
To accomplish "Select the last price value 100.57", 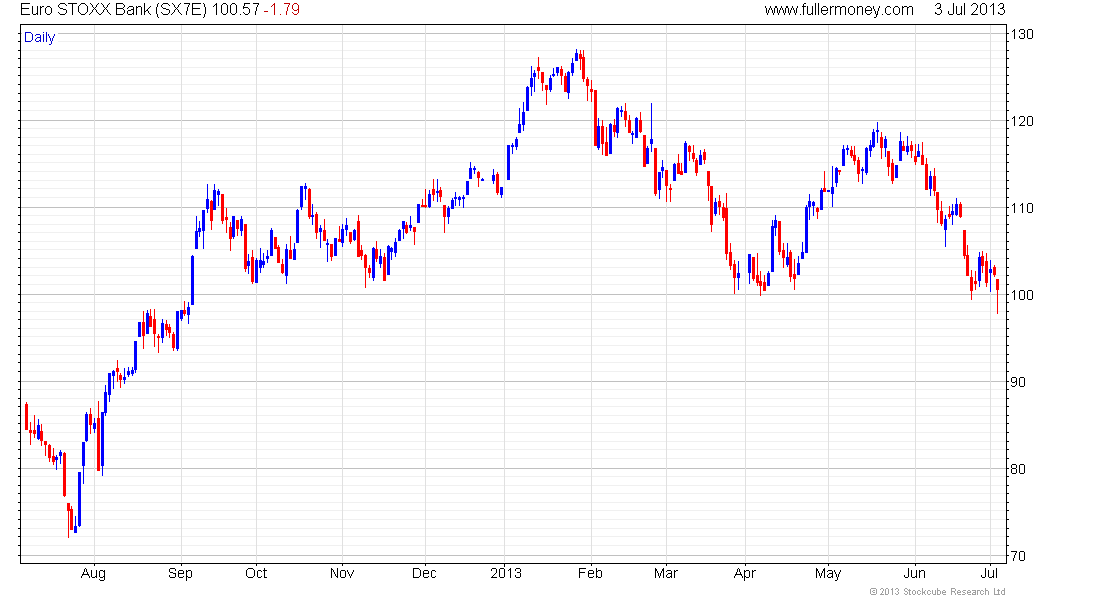I will tap(236, 10).
